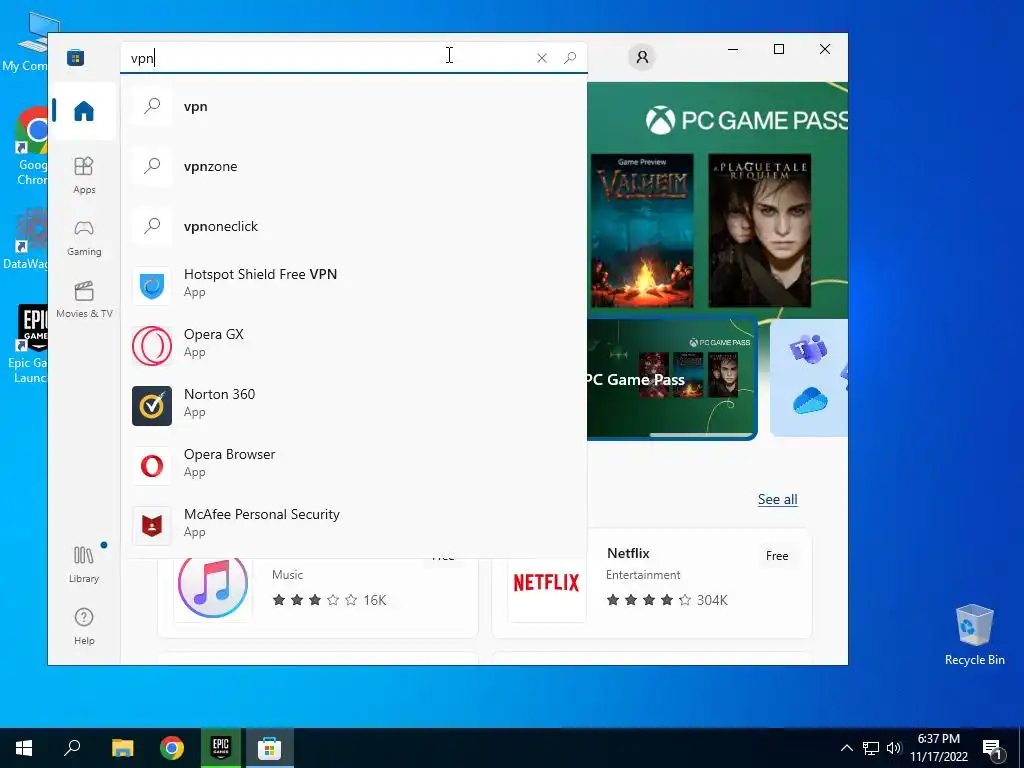Open File Explorer from the taskbar
Image resolution: width=1024 pixels, height=768 pixels.
point(122,748)
